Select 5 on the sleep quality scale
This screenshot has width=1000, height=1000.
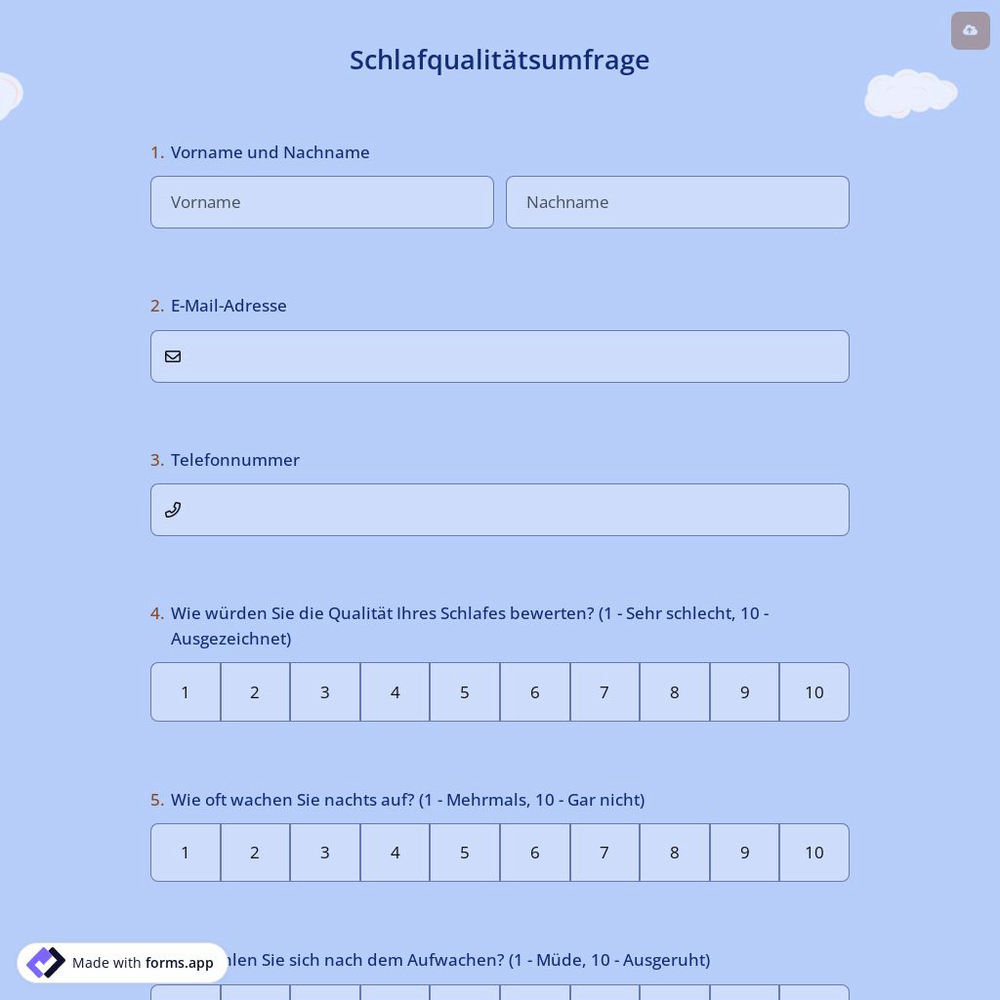click(x=464, y=691)
